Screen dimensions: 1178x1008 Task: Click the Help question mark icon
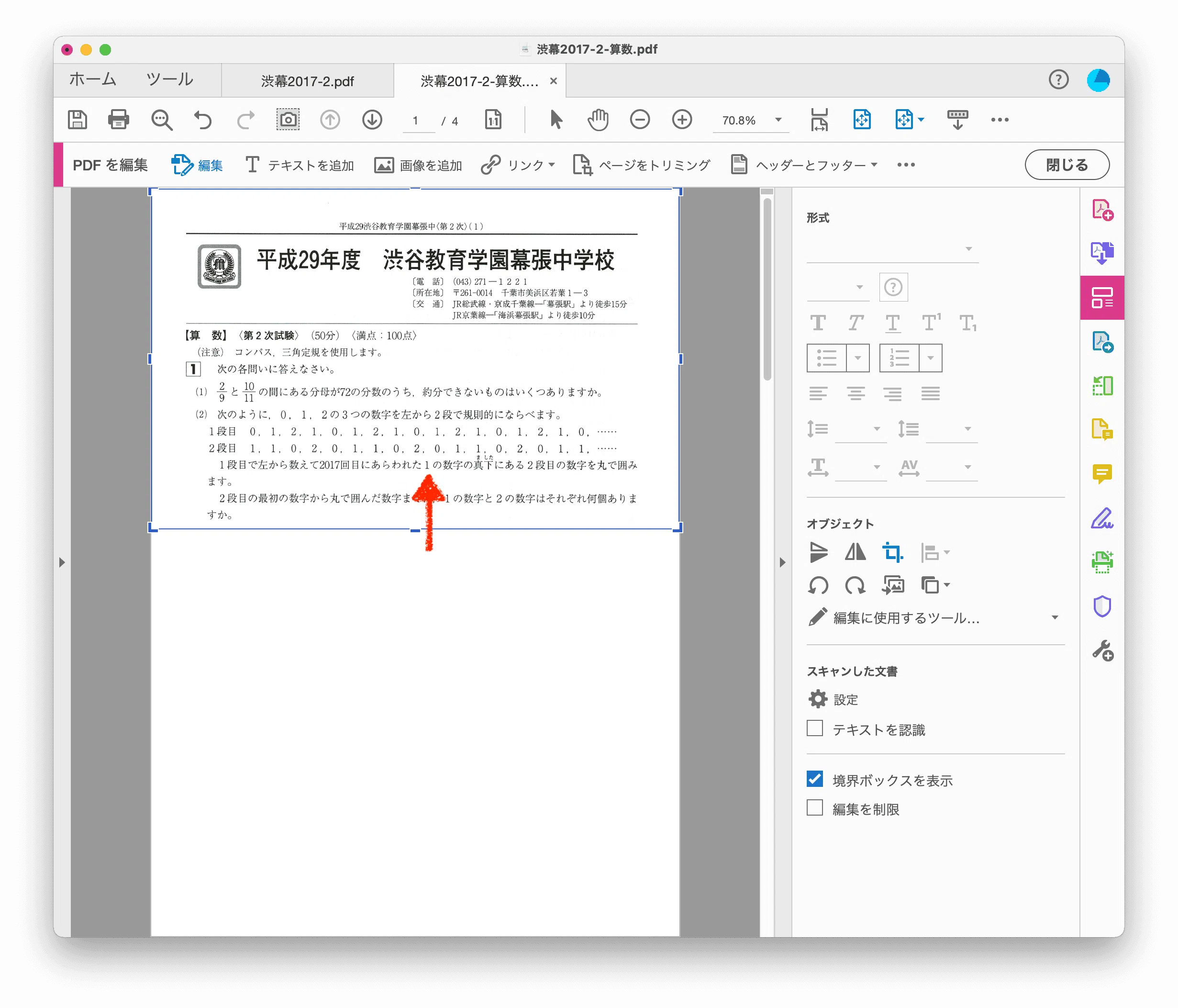[1058, 79]
